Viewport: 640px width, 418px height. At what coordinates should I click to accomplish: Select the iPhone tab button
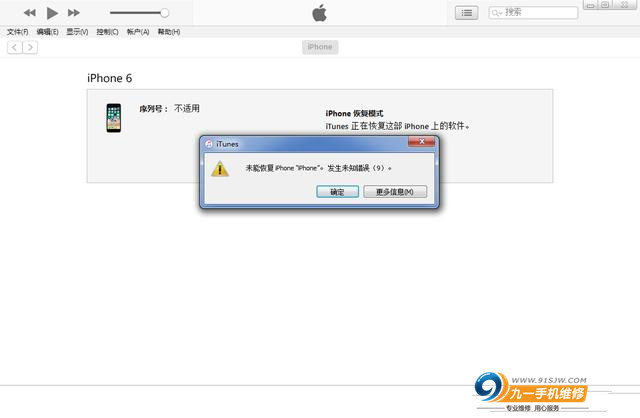320,47
